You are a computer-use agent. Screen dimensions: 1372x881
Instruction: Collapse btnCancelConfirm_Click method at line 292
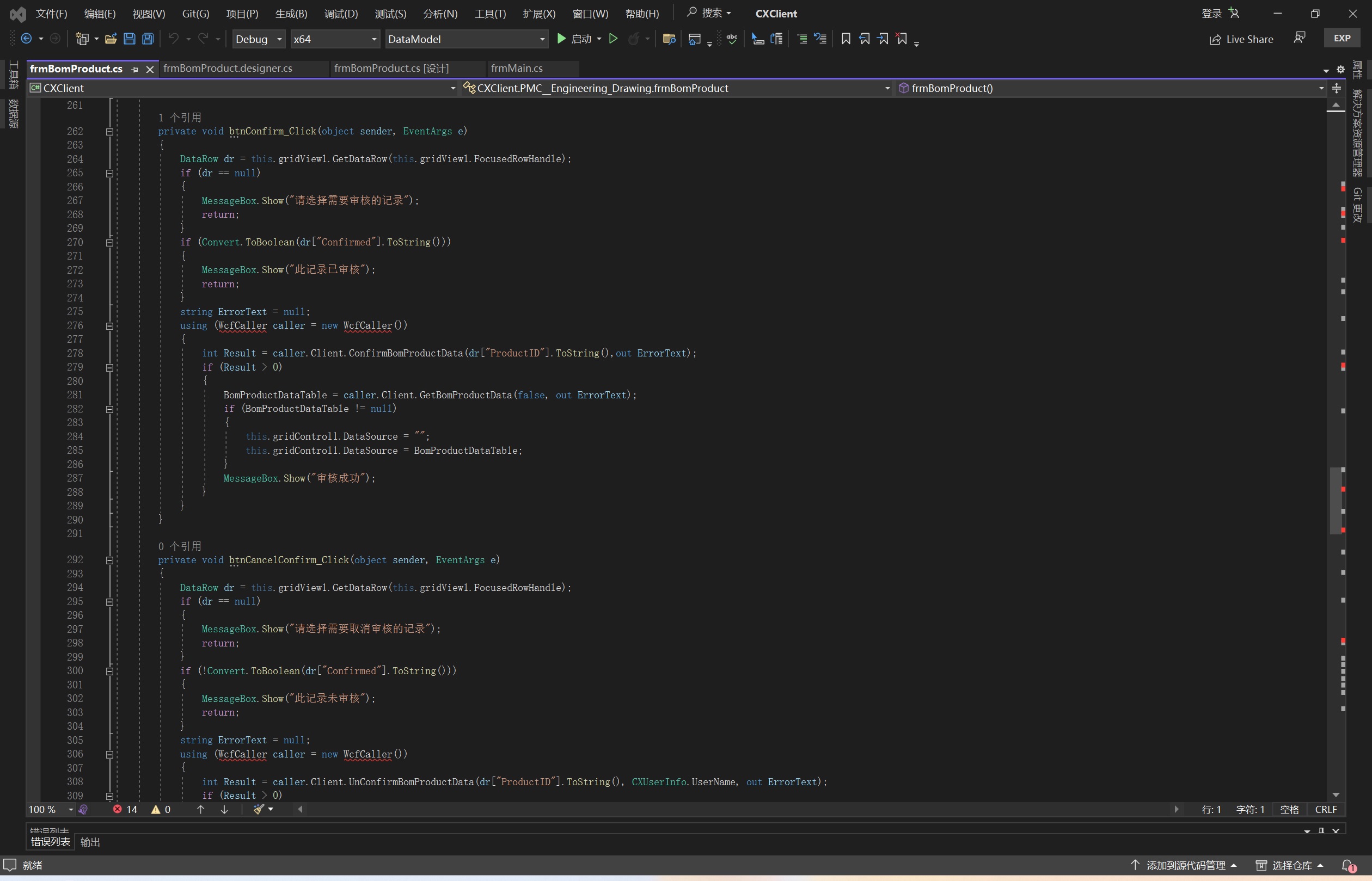(109, 560)
